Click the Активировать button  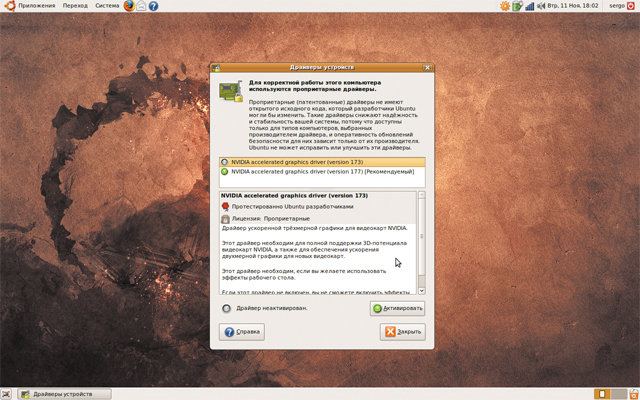coord(397,309)
